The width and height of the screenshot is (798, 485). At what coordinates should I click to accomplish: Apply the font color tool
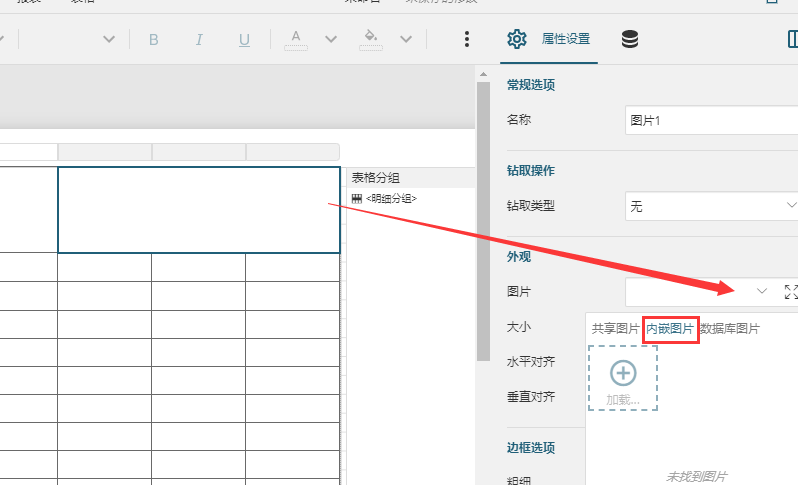tap(295, 40)
